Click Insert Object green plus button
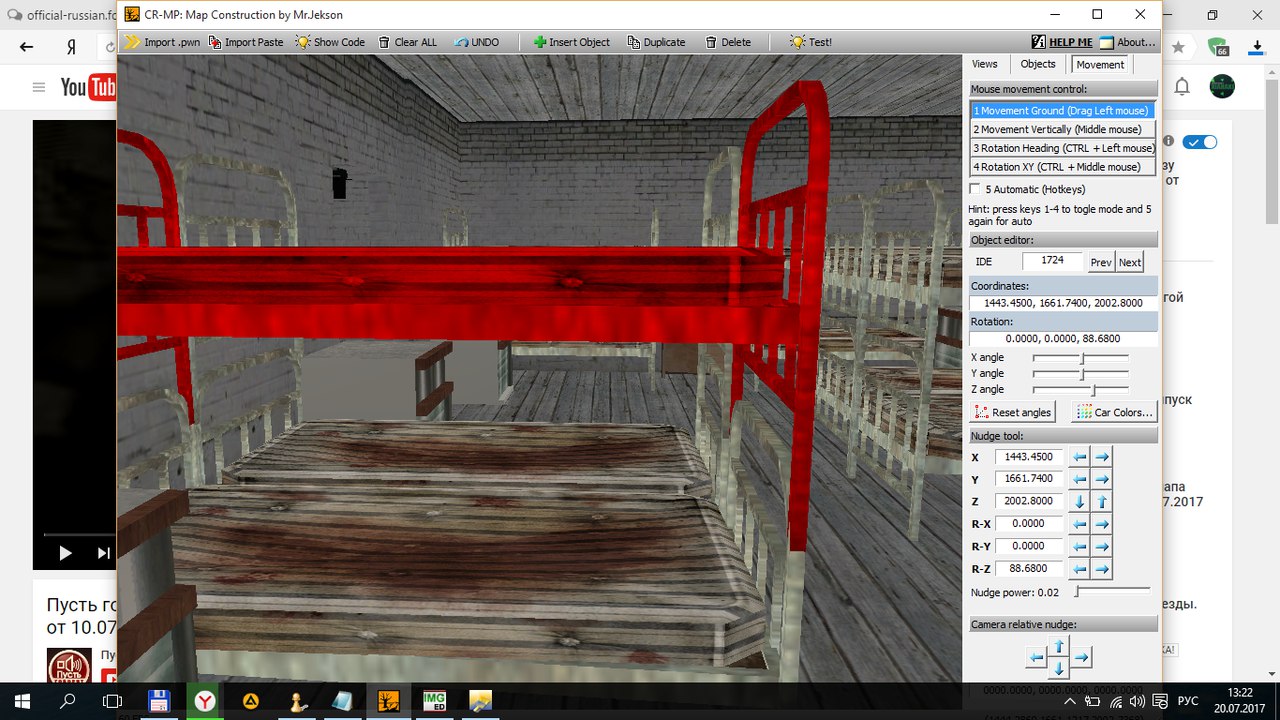The height and width of the screenshot is (720, 1280). [571, 42]
